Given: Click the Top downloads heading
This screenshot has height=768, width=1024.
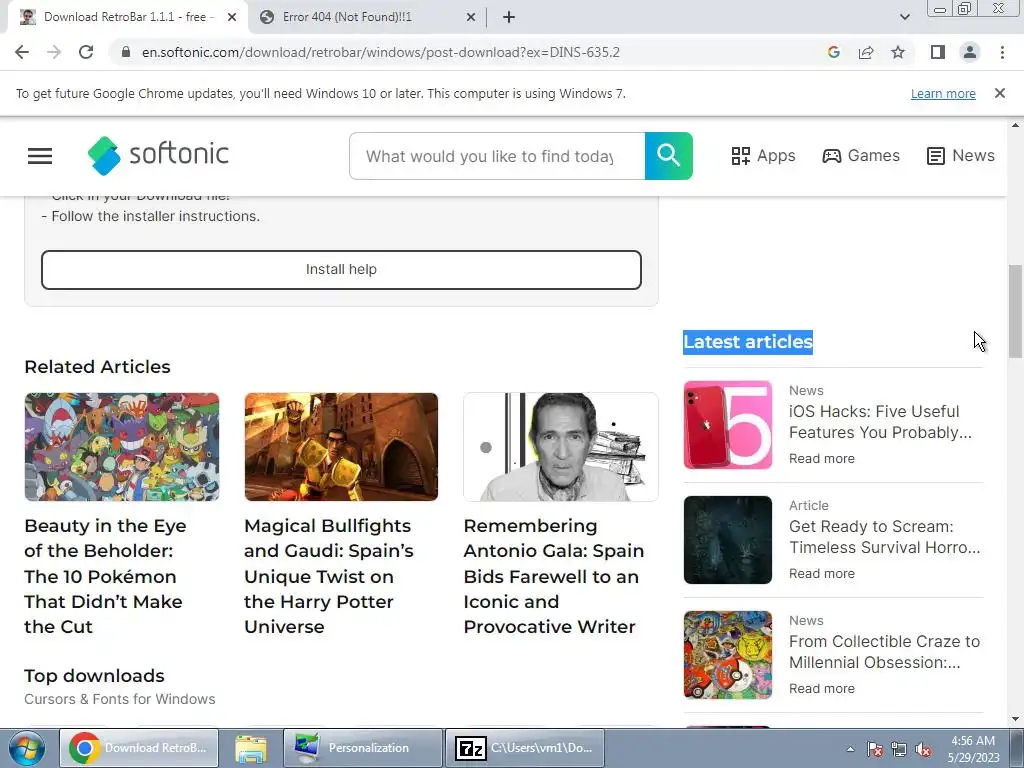Looking at the screenshot, I should (94, 676).
